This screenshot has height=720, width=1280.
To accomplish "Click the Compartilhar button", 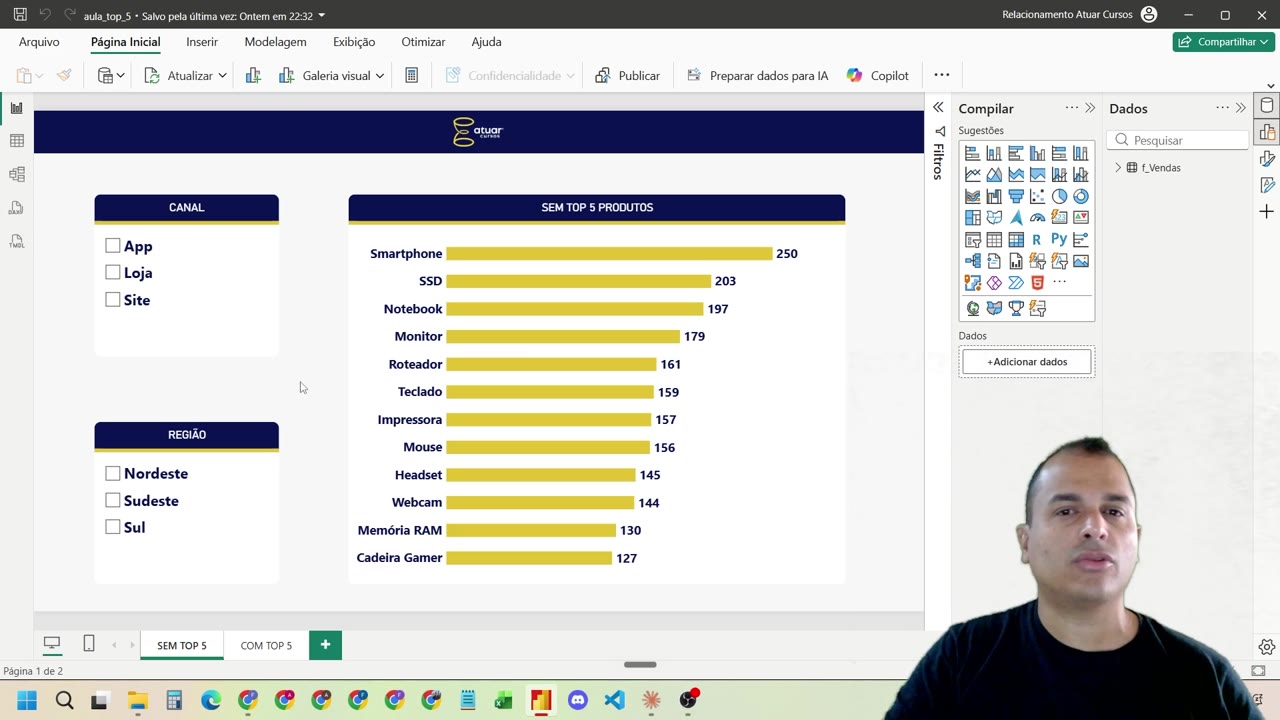I will pyautogui.click(x=1224, y=42).
